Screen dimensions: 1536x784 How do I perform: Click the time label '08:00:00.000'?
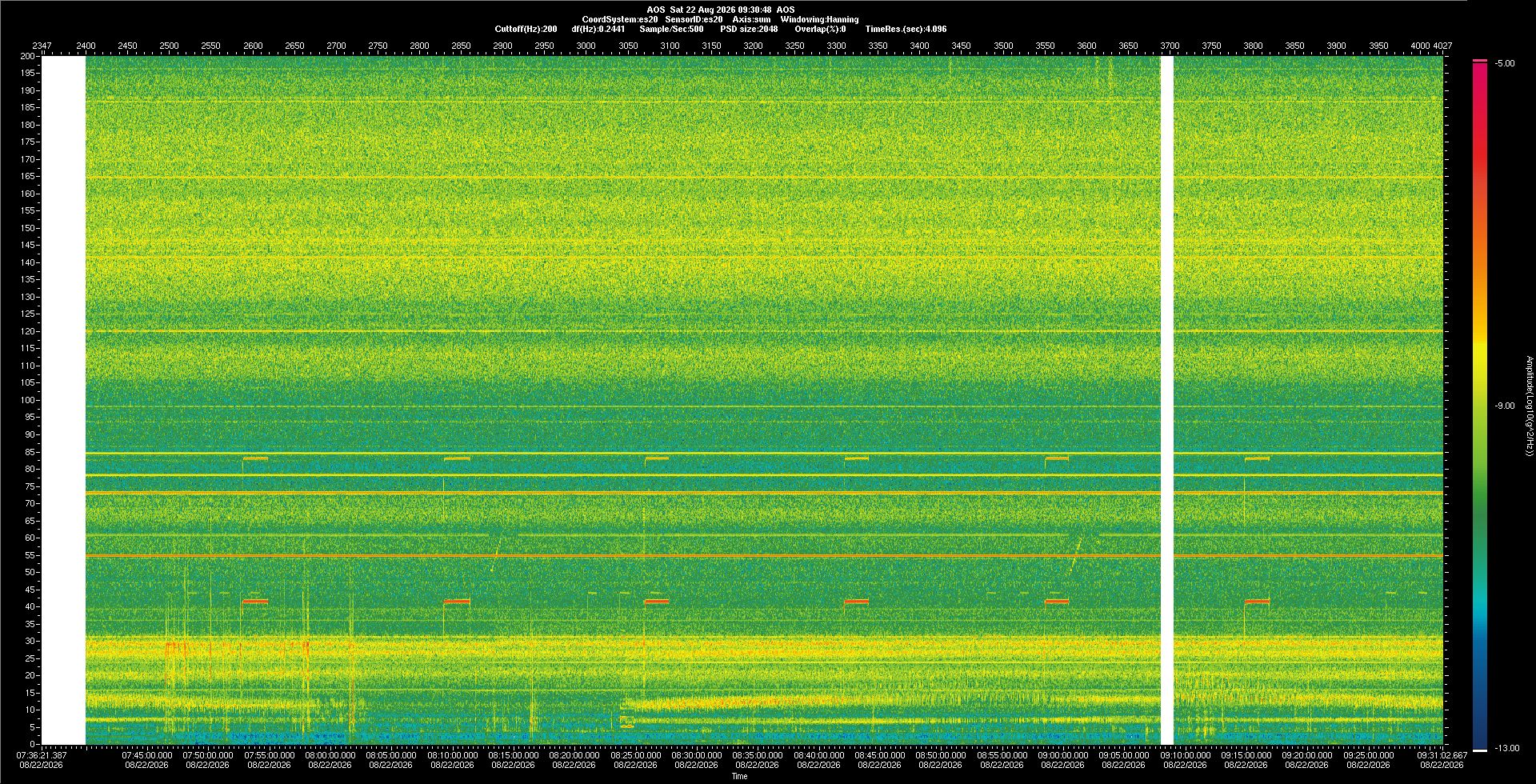(x=330, y=754)
